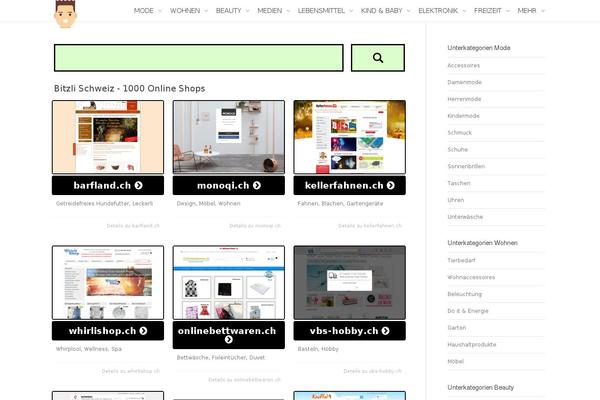This screenshot has width=600, height=400.
Task: Click the magnifying glass search button
Action: click(378, 58)
